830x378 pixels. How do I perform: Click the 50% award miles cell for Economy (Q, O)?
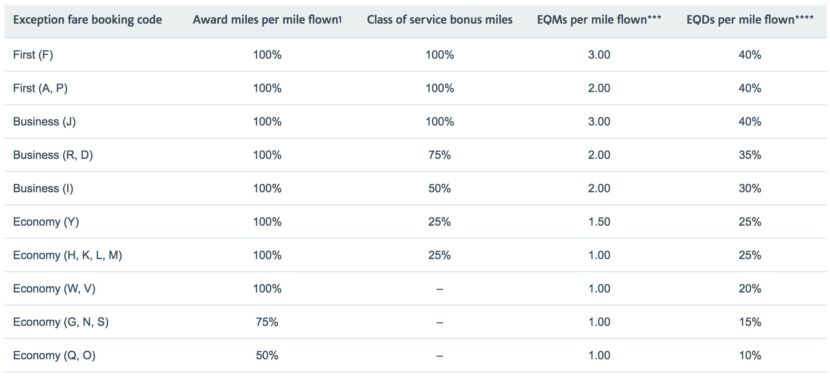[267, 355]
